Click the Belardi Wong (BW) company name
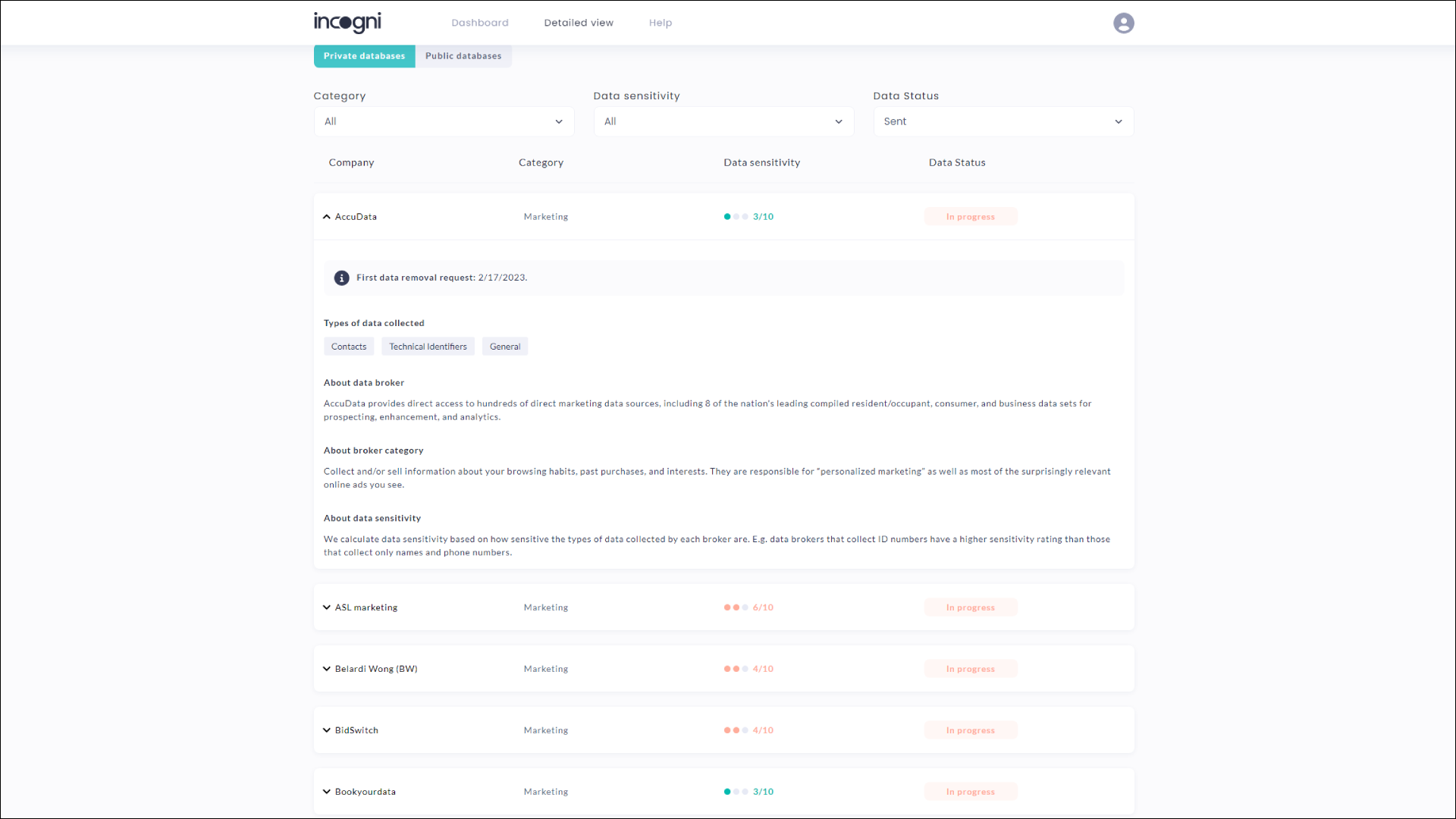The image size is (1456, 819). pos(376,669)
